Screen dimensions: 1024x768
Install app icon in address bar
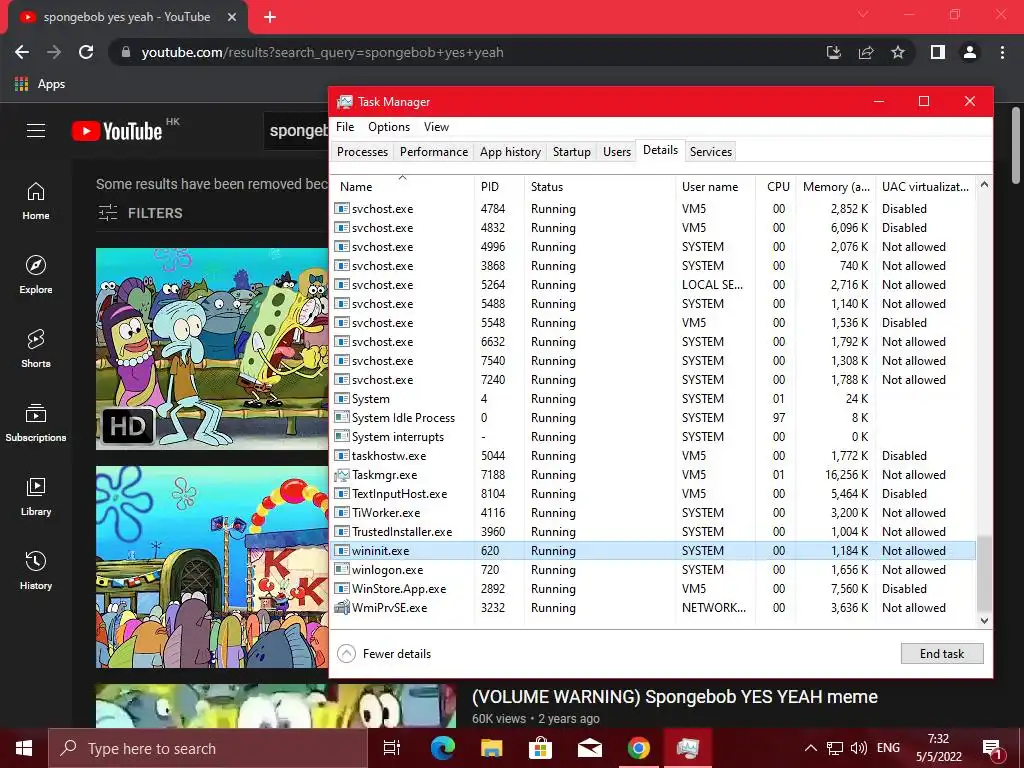click(x=834, y=52)
